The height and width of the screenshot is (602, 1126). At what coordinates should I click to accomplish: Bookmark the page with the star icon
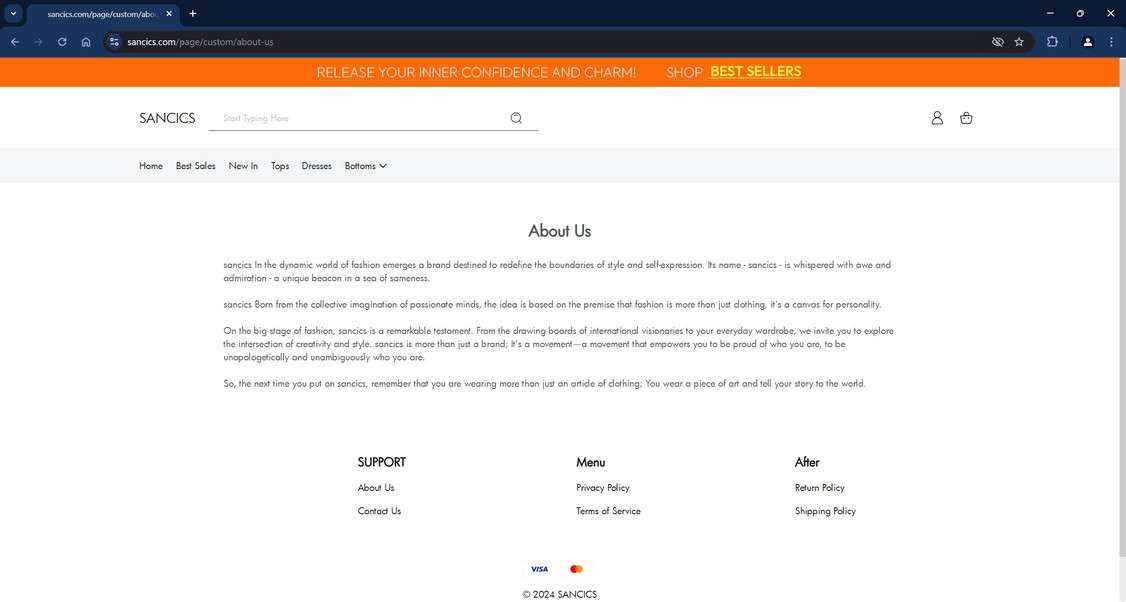point(1018,41)
